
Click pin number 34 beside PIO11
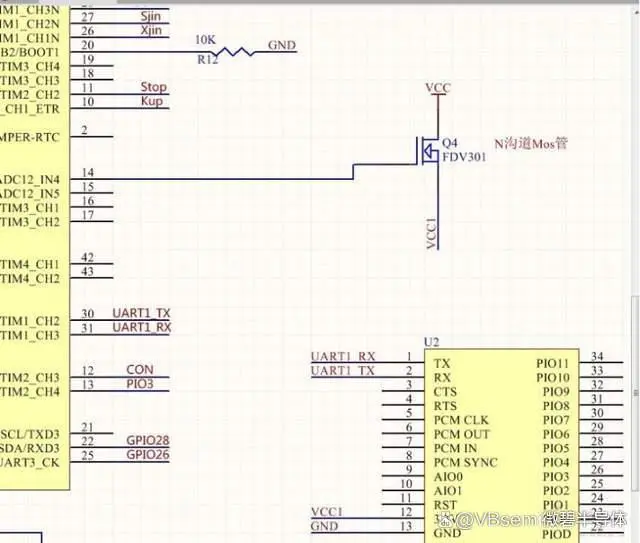click(x=597, y=357)
